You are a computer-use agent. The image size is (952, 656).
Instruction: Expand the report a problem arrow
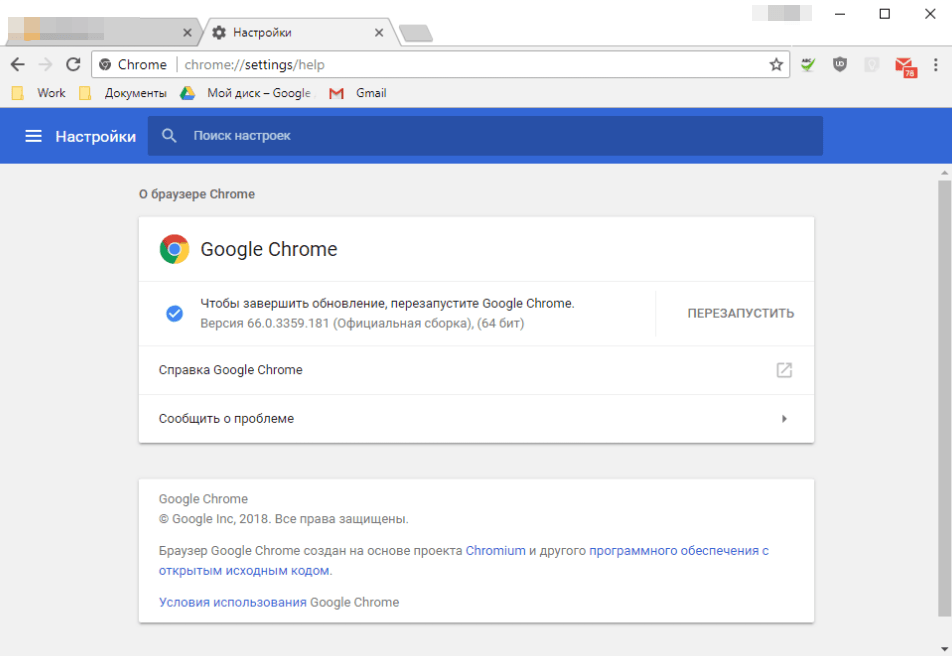point(784,419)
